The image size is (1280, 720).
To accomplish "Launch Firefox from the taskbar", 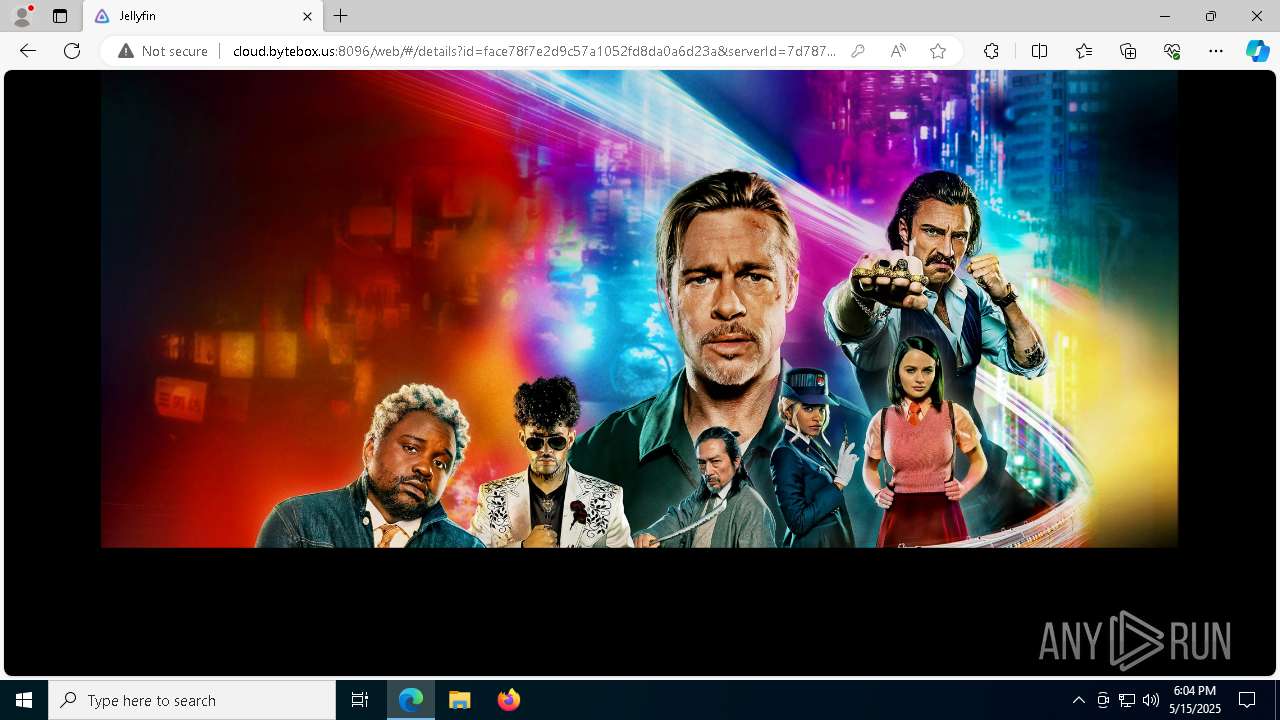I will click(509, 700).
